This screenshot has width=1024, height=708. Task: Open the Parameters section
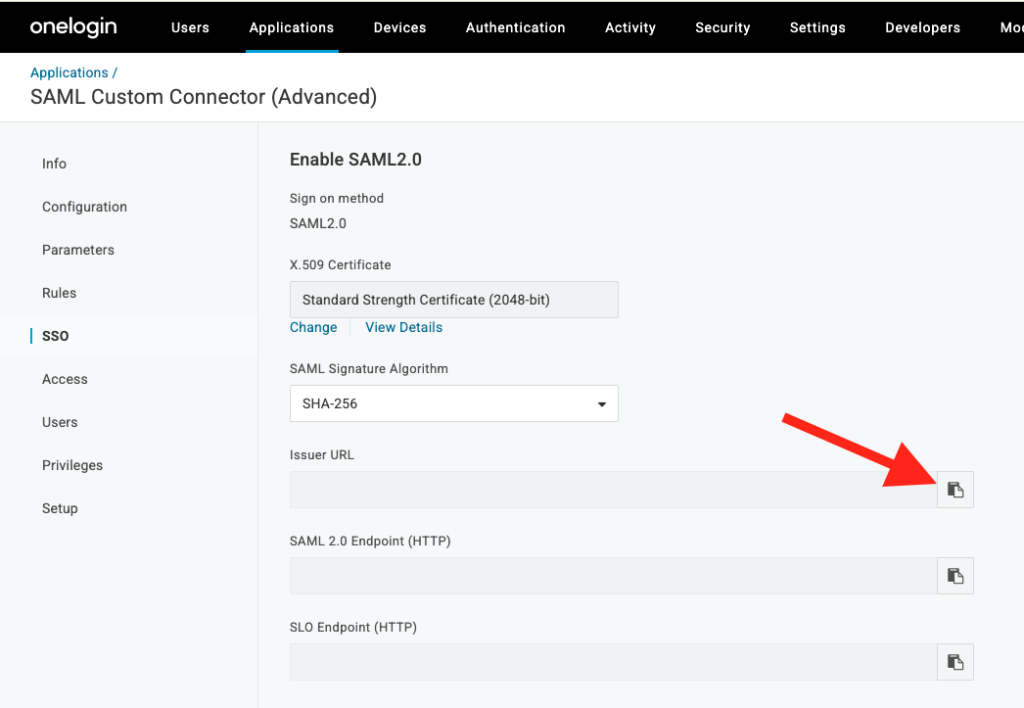[78, 249]
